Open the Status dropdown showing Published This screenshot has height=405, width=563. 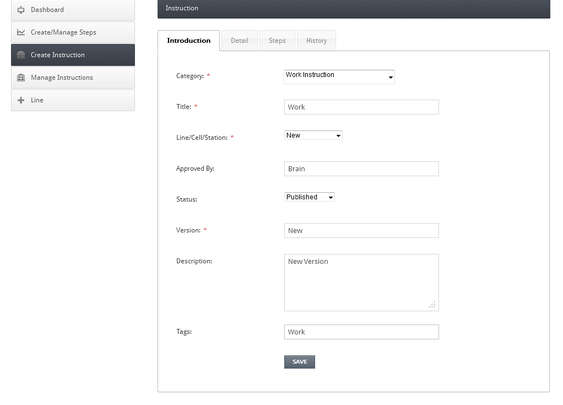point(310,197)
